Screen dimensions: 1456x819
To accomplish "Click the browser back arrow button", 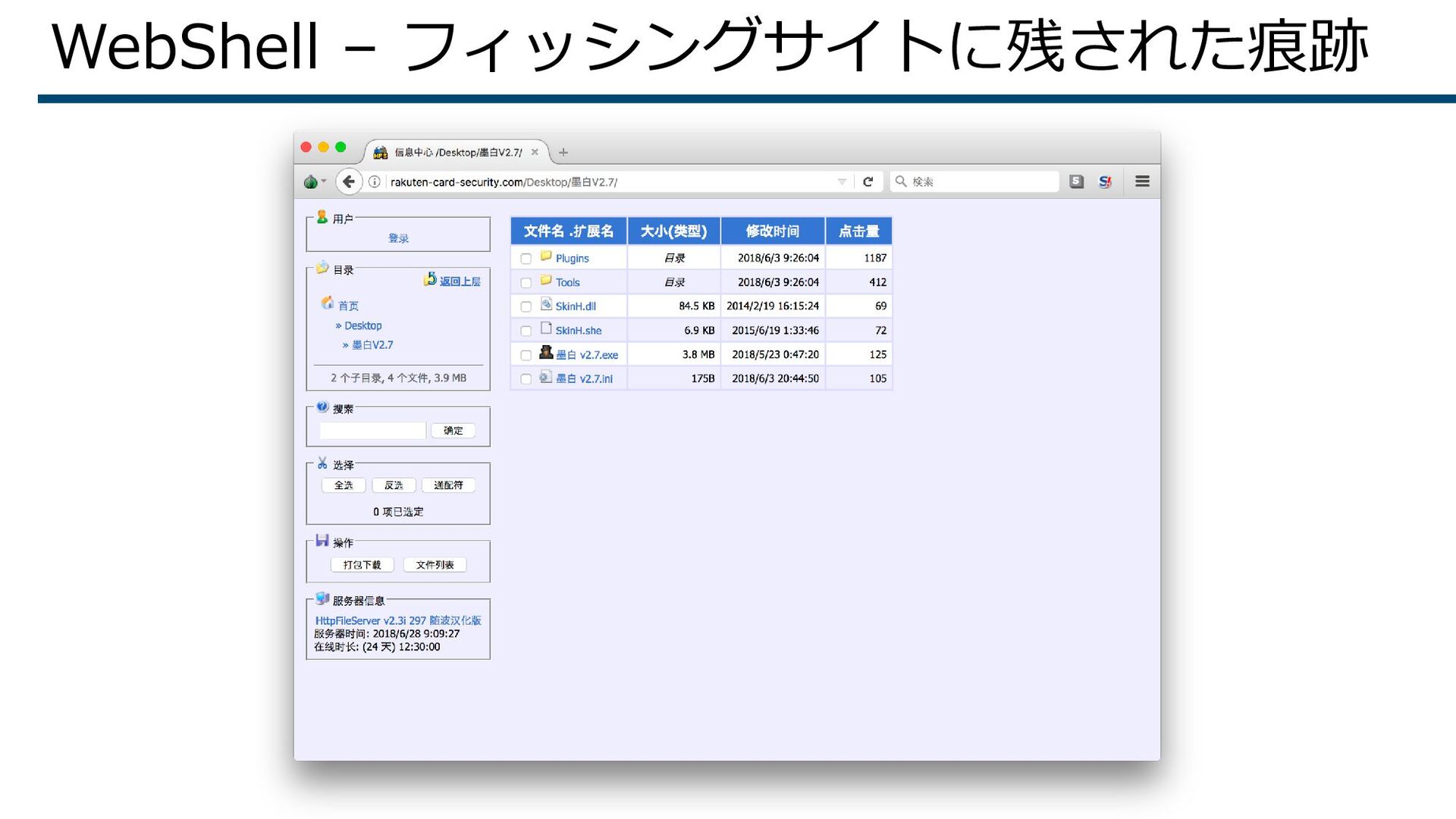I will (348, 181).
